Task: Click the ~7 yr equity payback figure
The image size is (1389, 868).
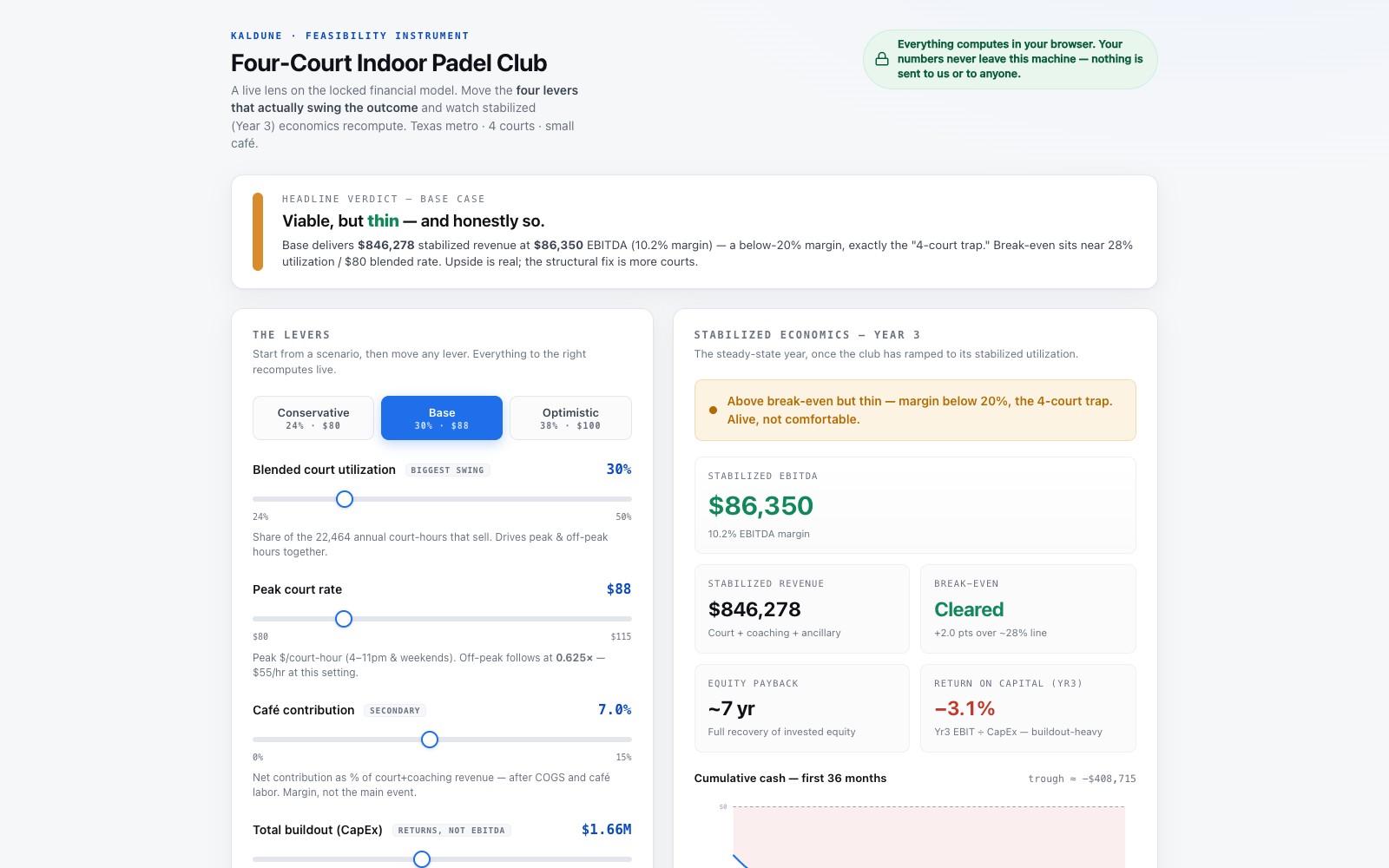Action: click(731, 708)
